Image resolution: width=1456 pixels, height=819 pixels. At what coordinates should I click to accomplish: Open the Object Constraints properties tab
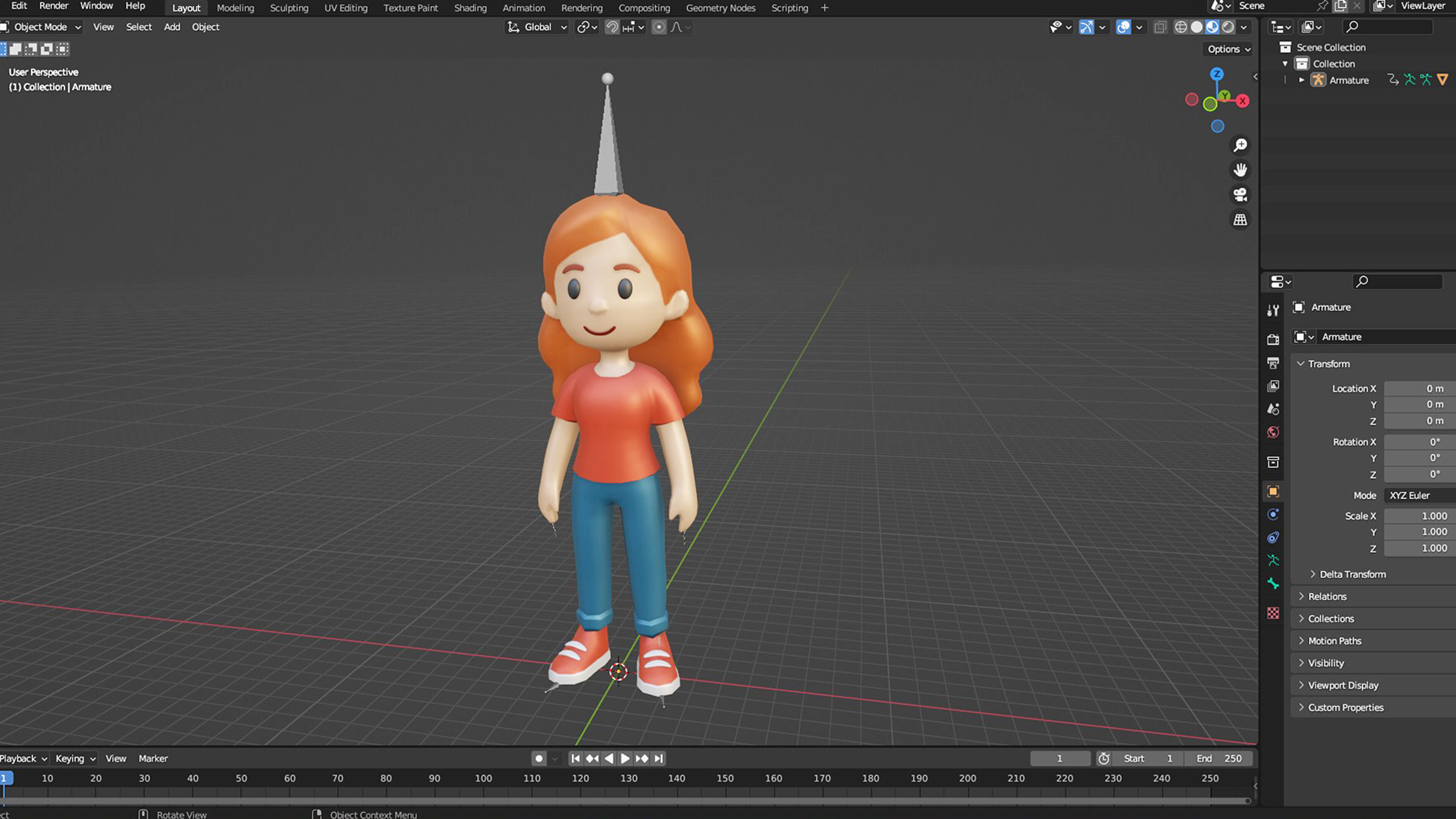(1273, 538)
